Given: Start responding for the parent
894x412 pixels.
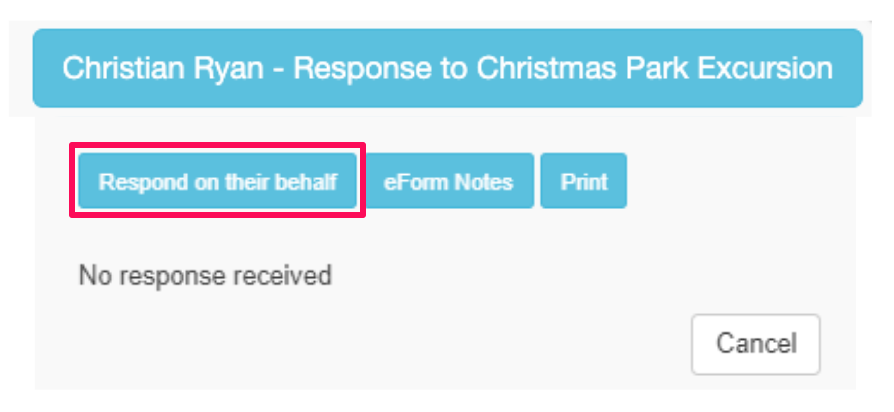Looking at the screenshot, I should coord(217,181).
